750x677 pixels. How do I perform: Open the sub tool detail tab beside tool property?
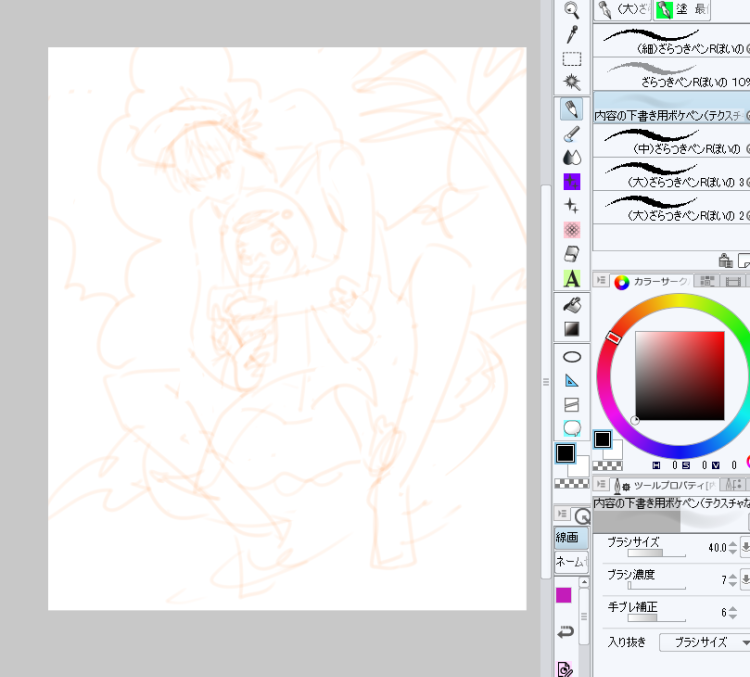(733, 485)
